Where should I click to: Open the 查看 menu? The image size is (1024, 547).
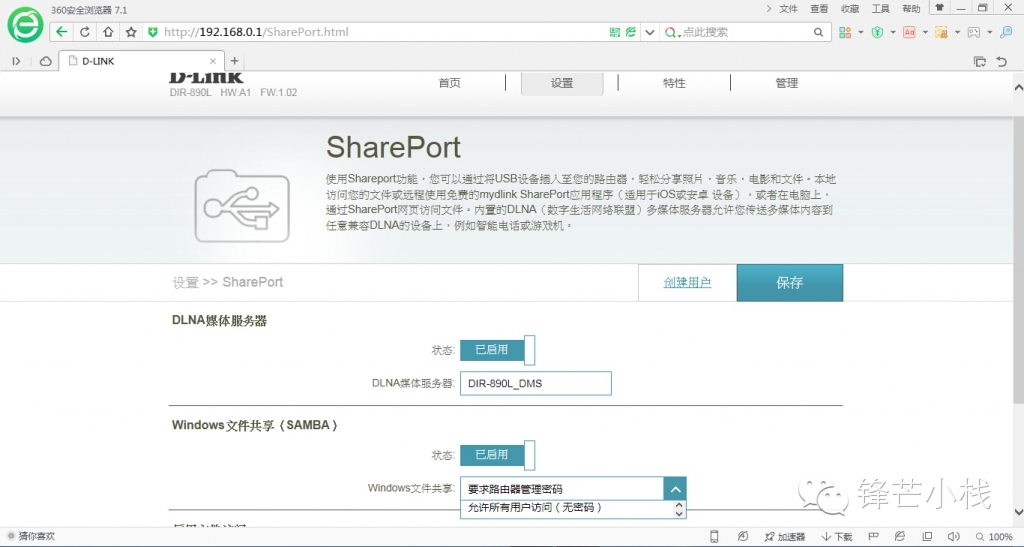[x=819, y=8]
